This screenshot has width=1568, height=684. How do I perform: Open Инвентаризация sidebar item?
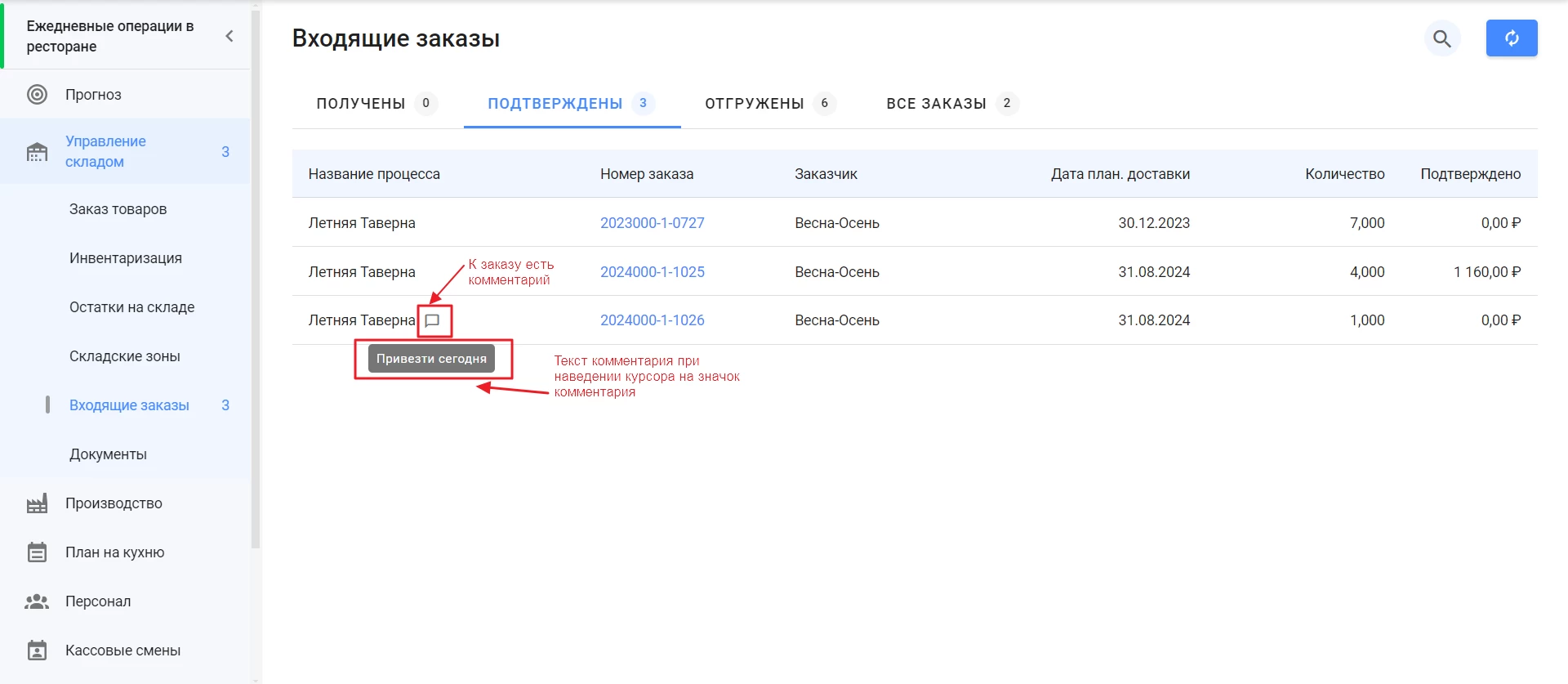(x=125, y=258)
